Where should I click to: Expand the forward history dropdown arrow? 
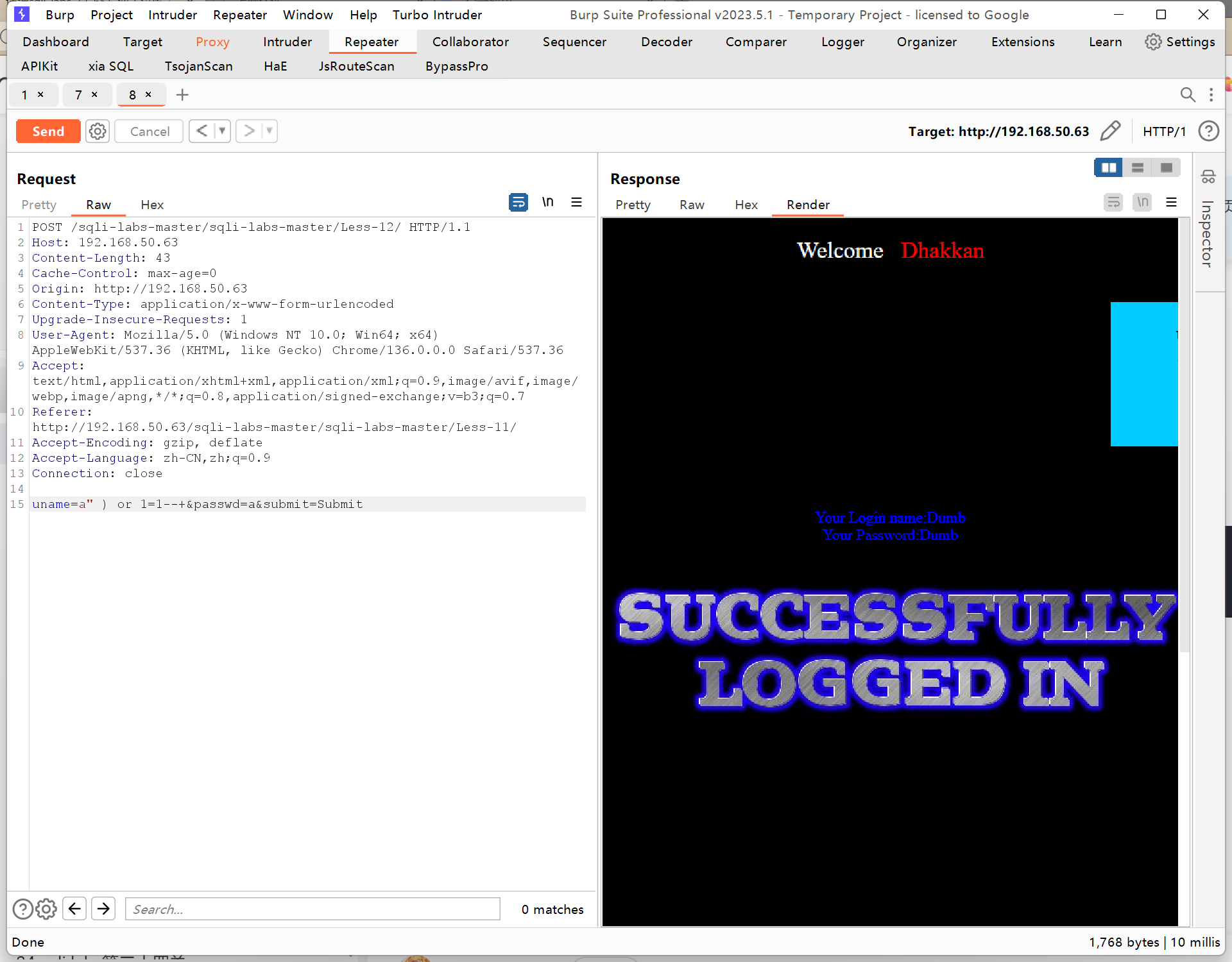[x=269, y=131]
